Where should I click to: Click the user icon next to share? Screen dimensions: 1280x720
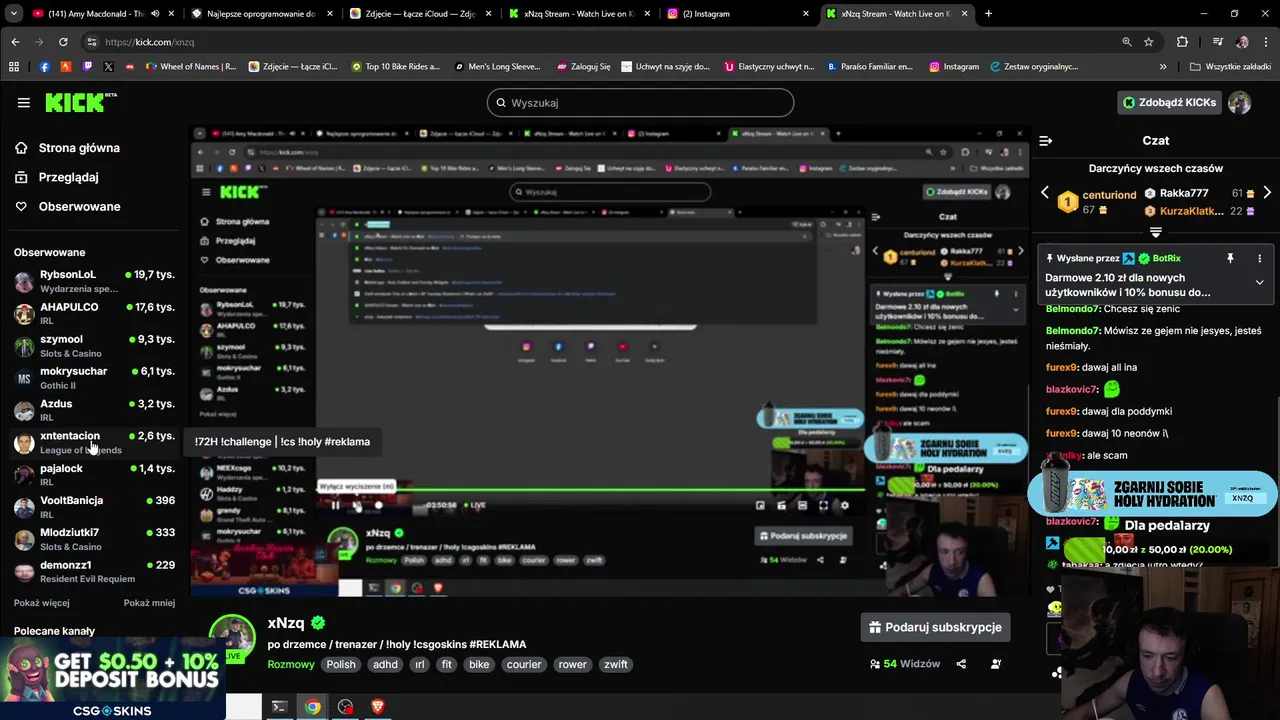tap(996, 664)
